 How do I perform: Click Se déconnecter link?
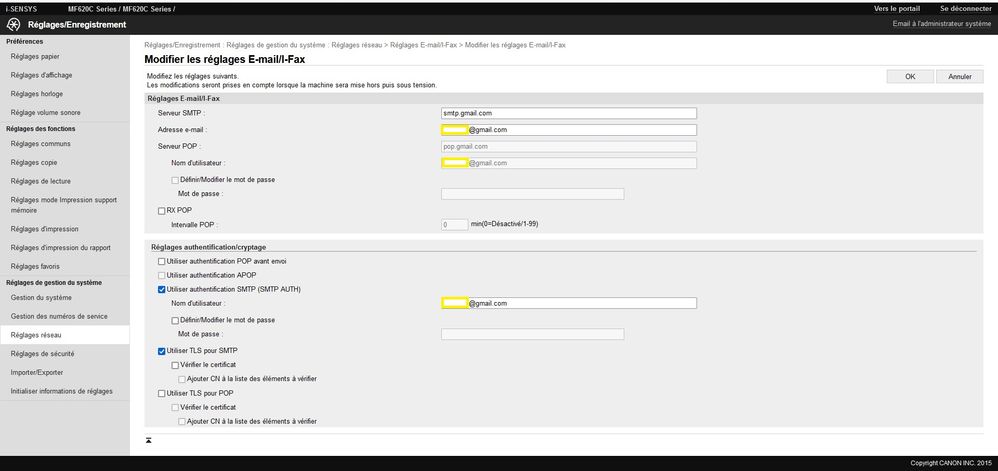[957, 8]
